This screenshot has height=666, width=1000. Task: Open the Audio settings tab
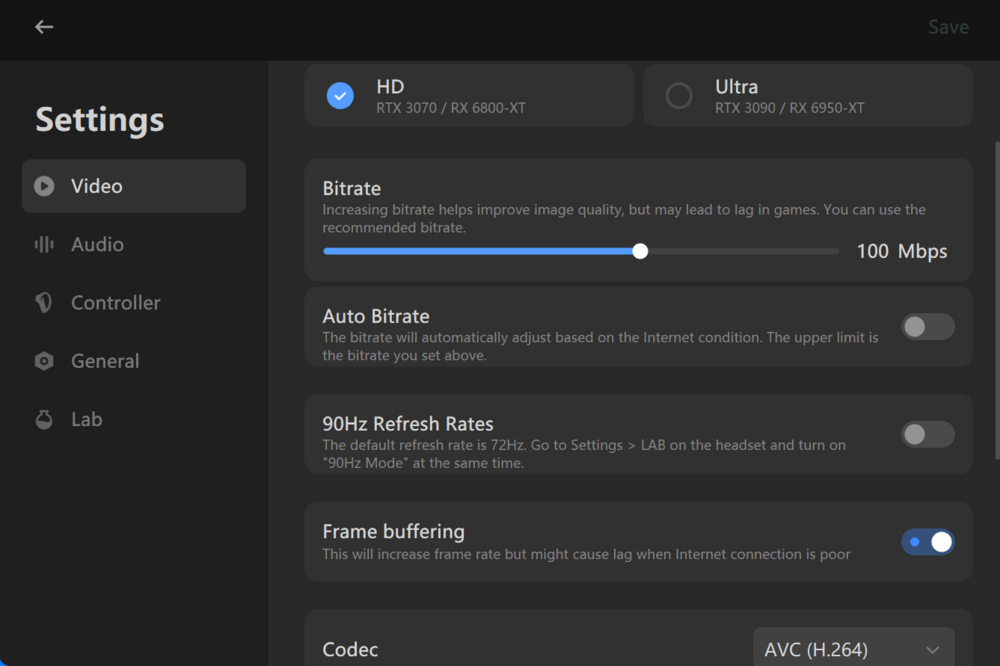[97, 244]
